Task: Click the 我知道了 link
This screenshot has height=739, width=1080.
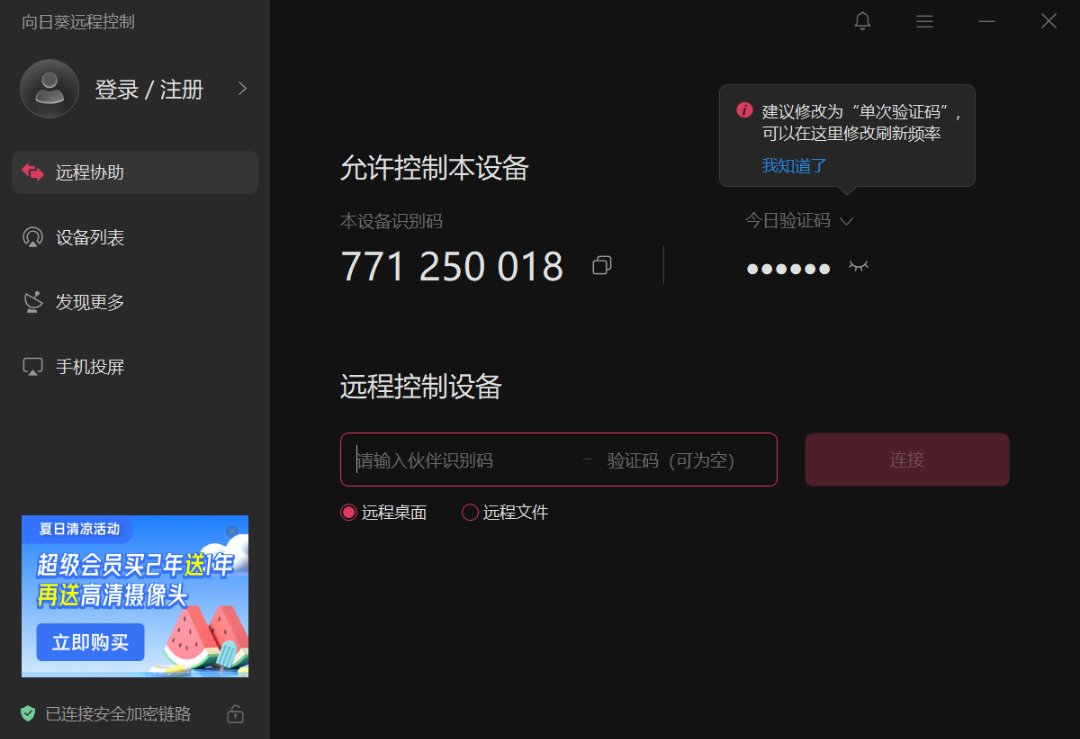Action: [x=794, y=166]
